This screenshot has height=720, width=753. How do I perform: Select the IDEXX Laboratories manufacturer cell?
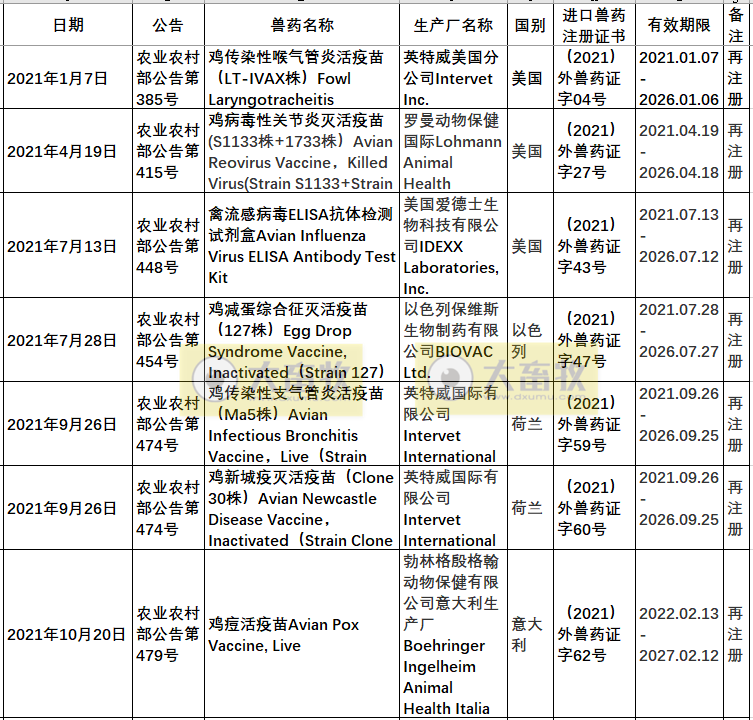coord(453,246)
